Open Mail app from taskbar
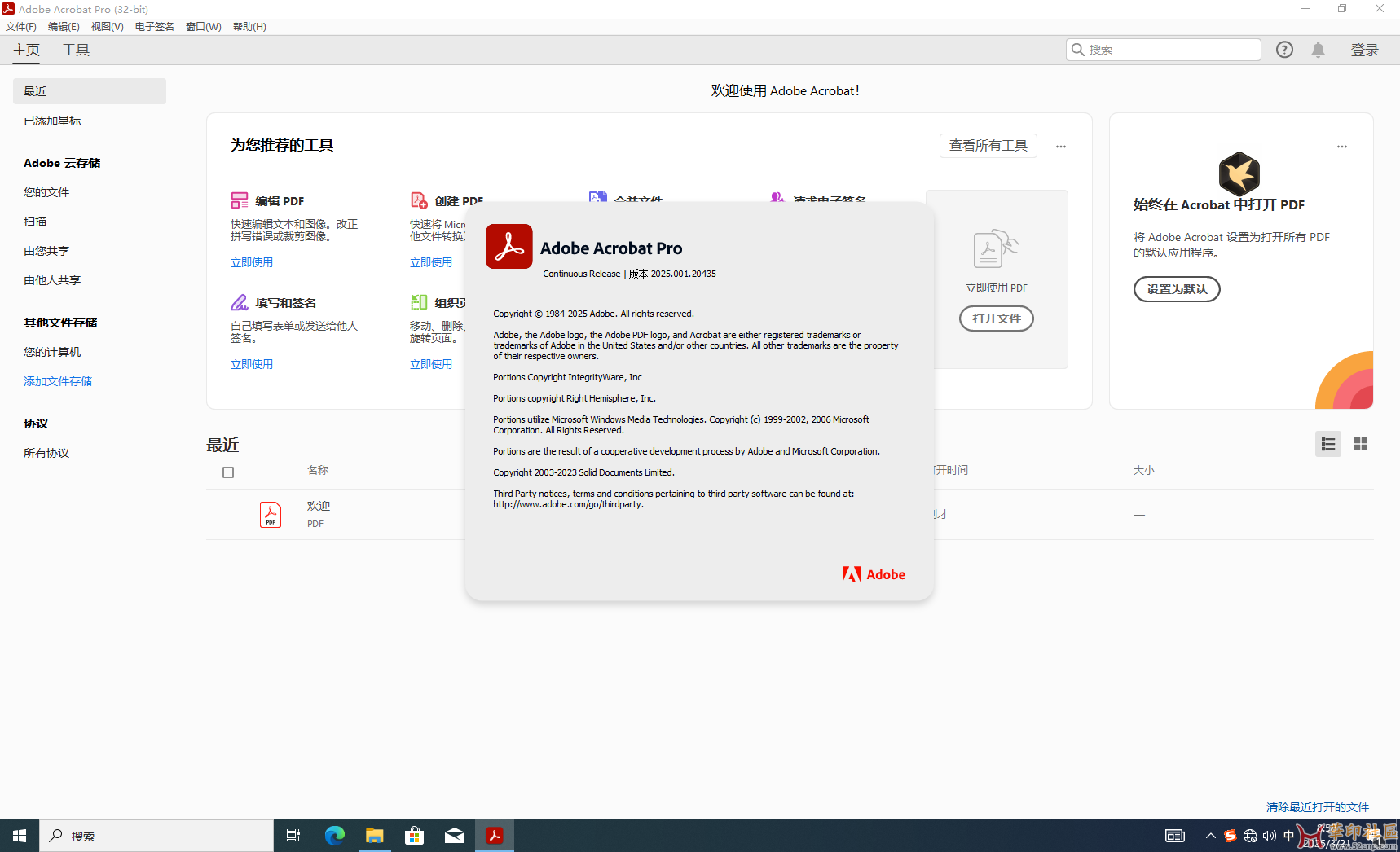1400x852 pixels. 454,836
